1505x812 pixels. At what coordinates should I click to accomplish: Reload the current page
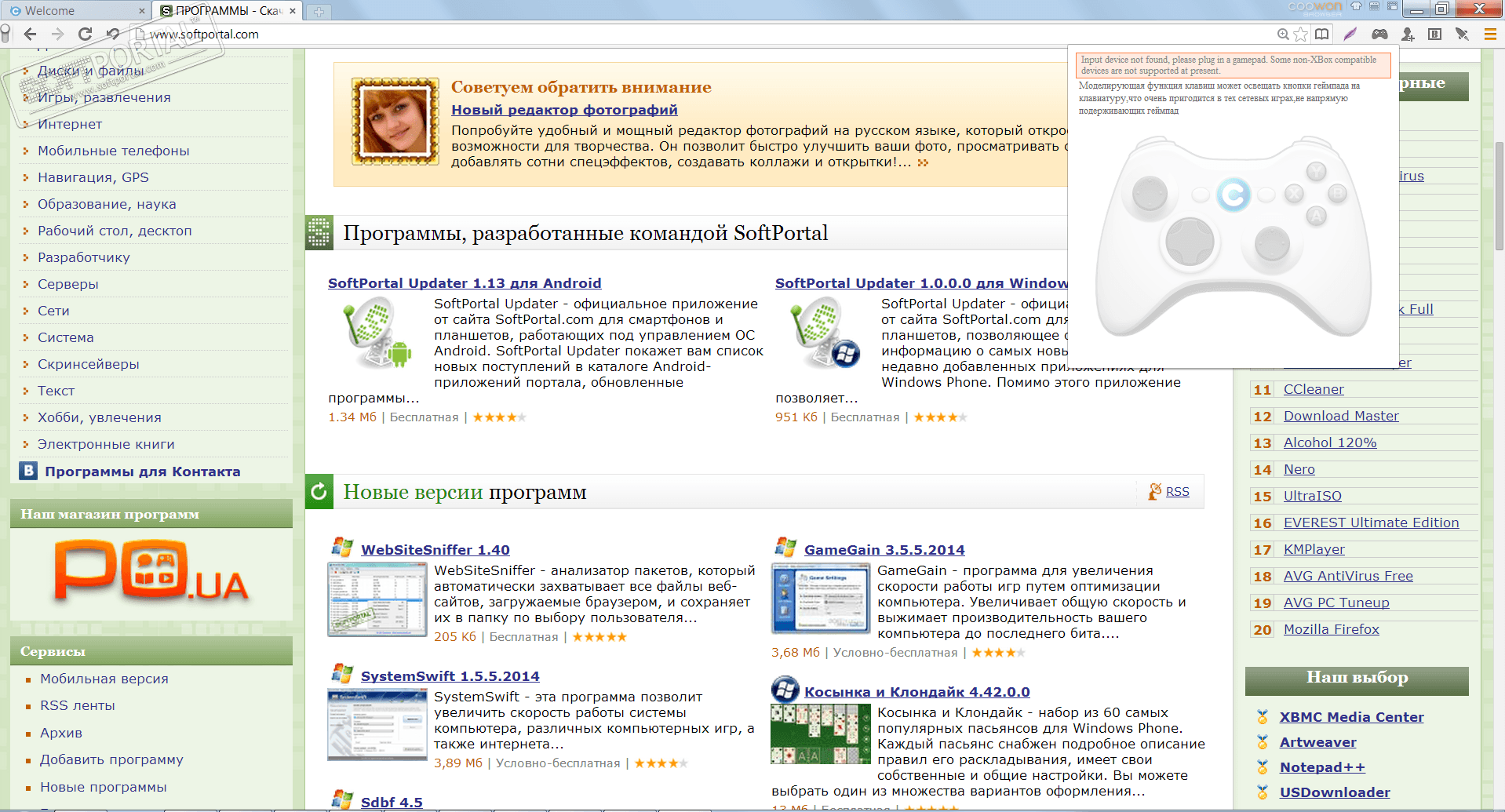pos(86,34)
